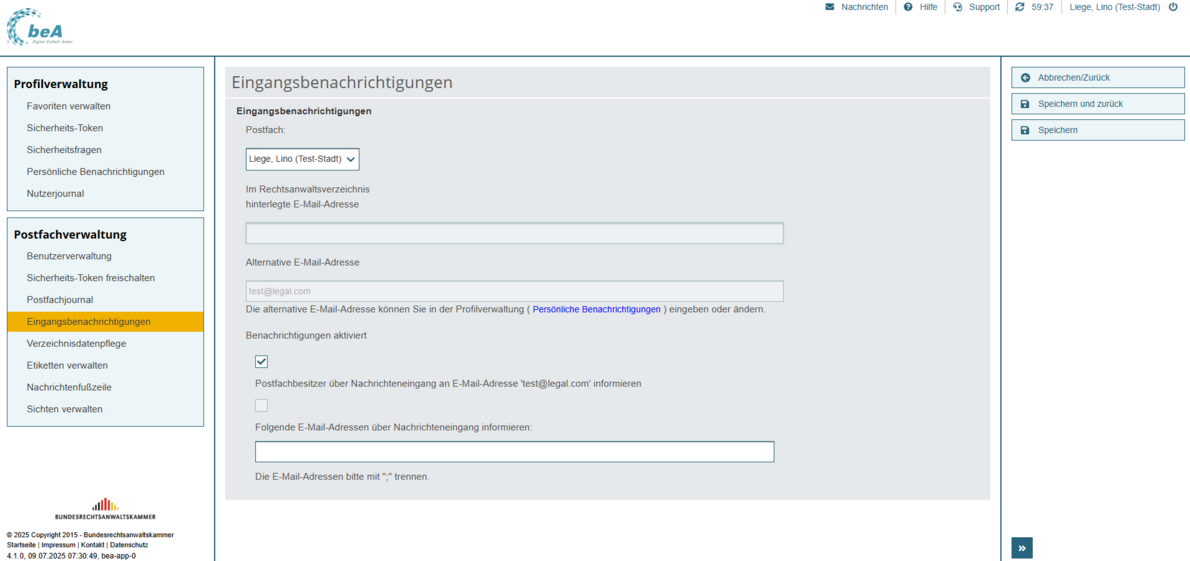1190x561 pixels.
Task: Open Etiketten verwalten
Action: pos(67,365)
